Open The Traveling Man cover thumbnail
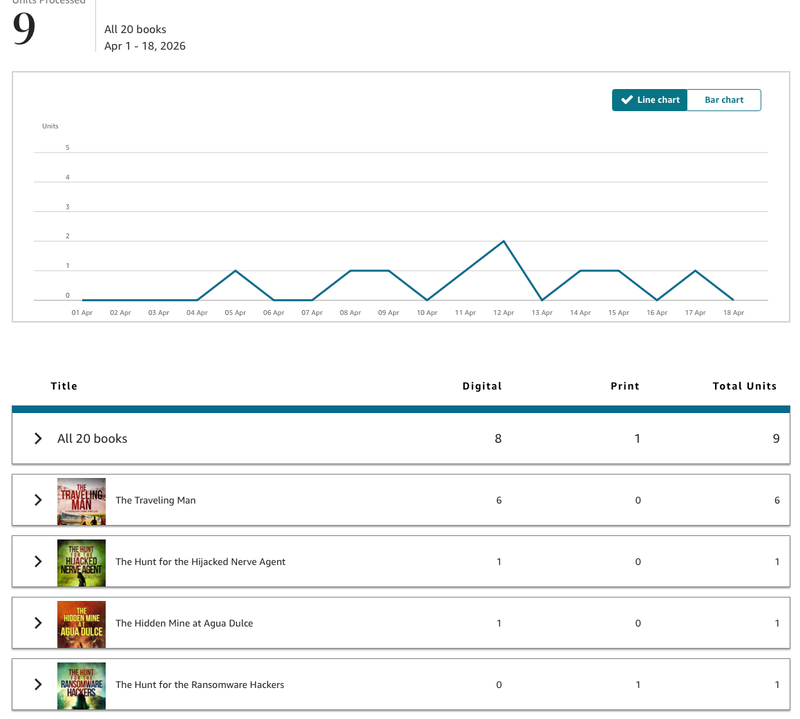This screenshot has height=719, width=800. (82, 501)
